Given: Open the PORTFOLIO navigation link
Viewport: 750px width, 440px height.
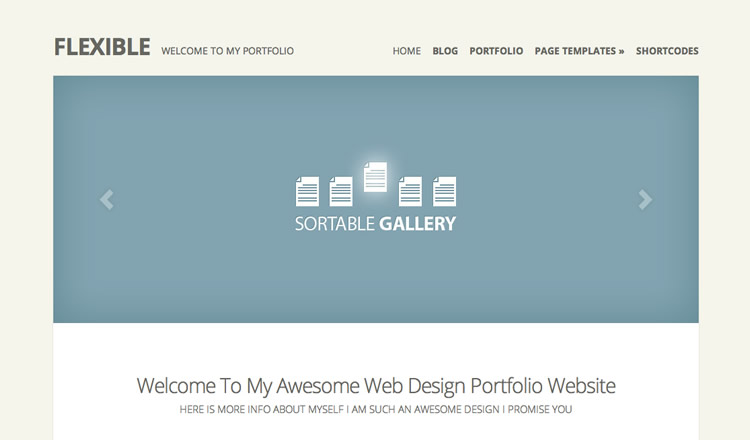Looking at the screenshot, I should pyautogui.click(x=496, y=51).
